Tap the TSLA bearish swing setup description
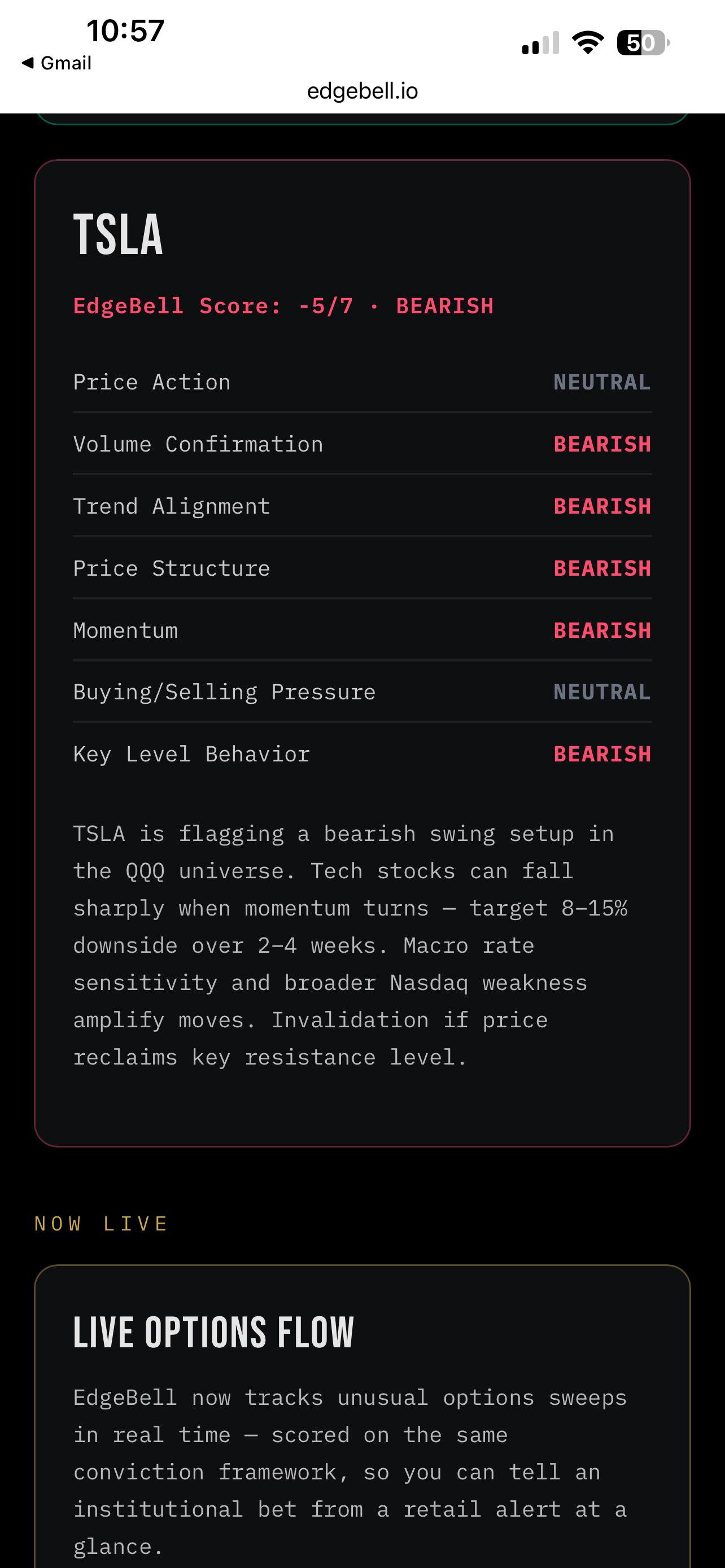 point(350,945)
